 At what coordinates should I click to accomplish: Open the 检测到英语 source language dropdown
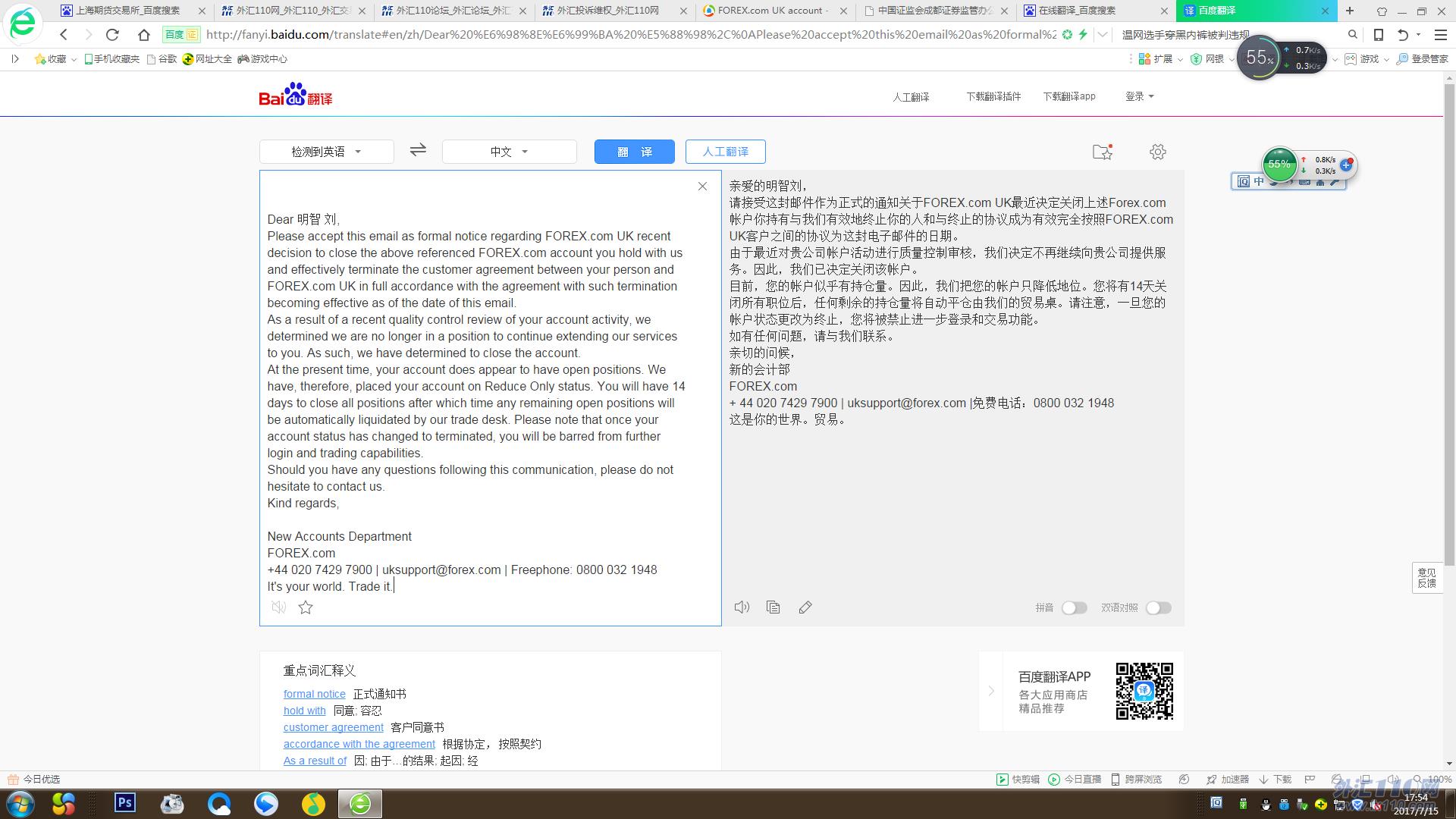(327, 152)
